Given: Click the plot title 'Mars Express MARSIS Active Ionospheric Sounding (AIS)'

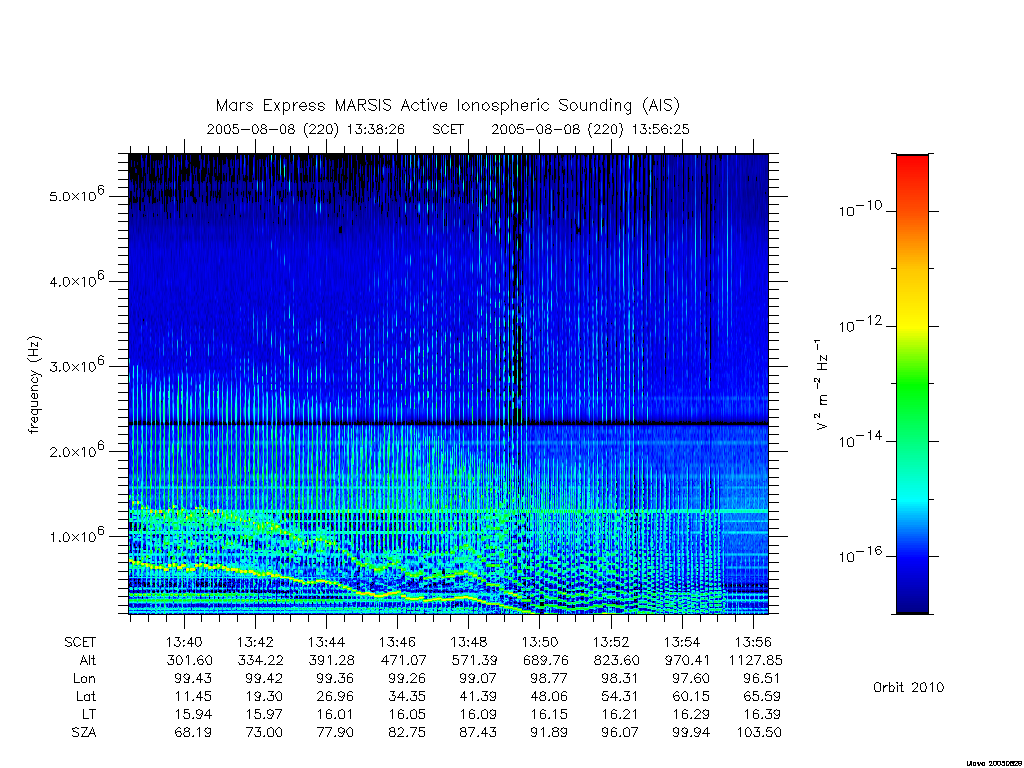Looking at the screenshot, I should tap(448, 106).
